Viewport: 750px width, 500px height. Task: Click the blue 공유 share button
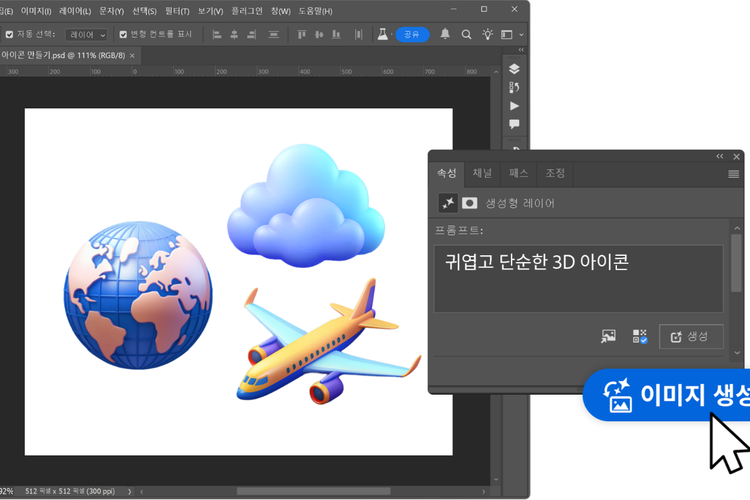pyautogui.click(x=412, y=34)
